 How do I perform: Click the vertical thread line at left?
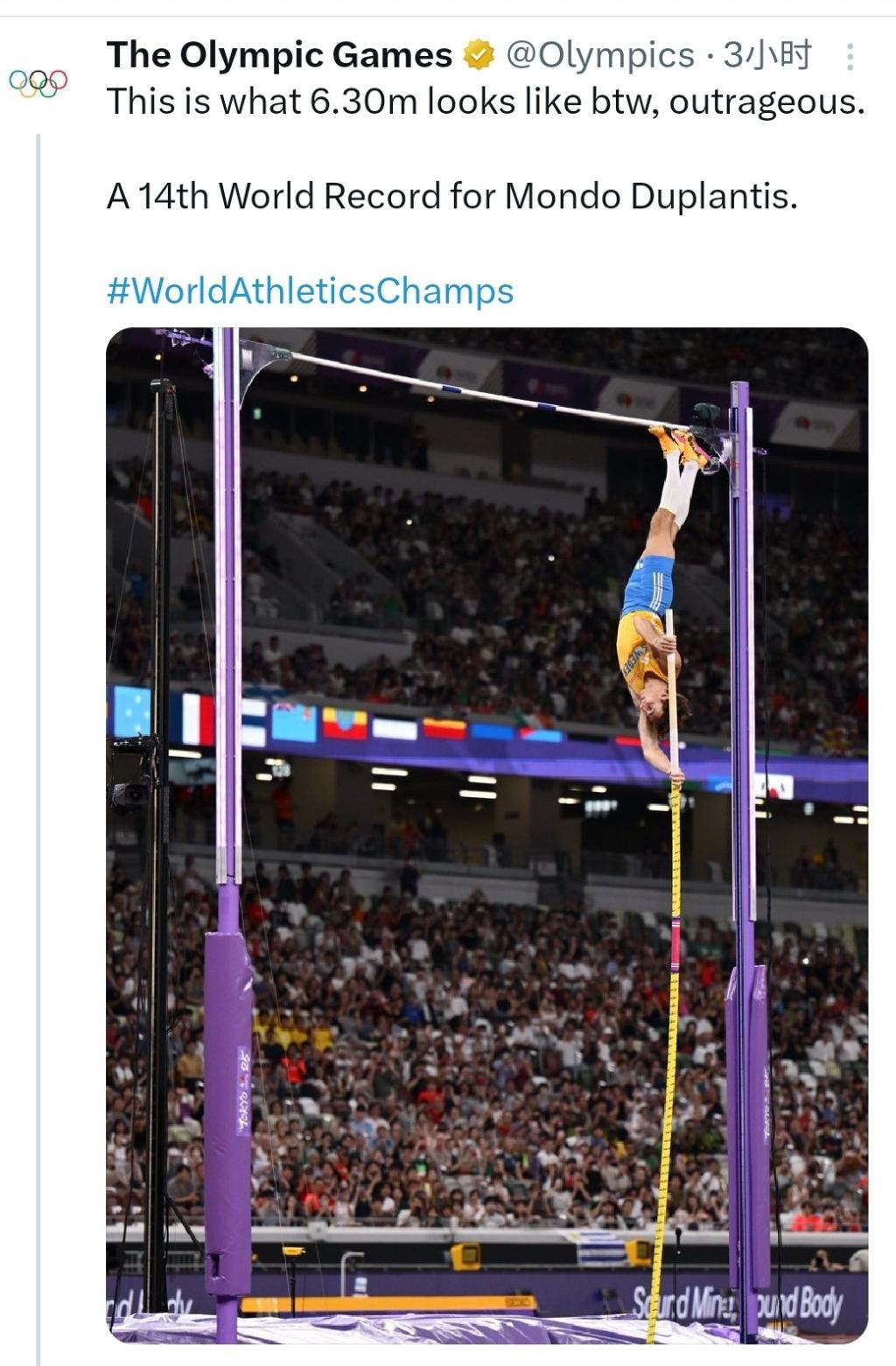click(38, 744)
